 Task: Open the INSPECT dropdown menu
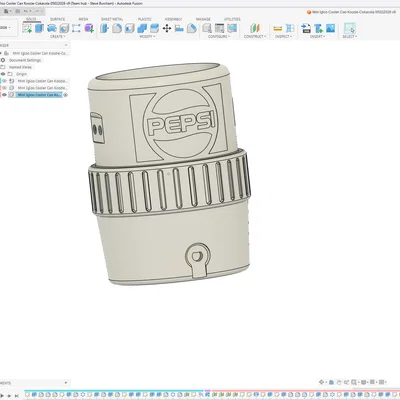click(284, 36)
